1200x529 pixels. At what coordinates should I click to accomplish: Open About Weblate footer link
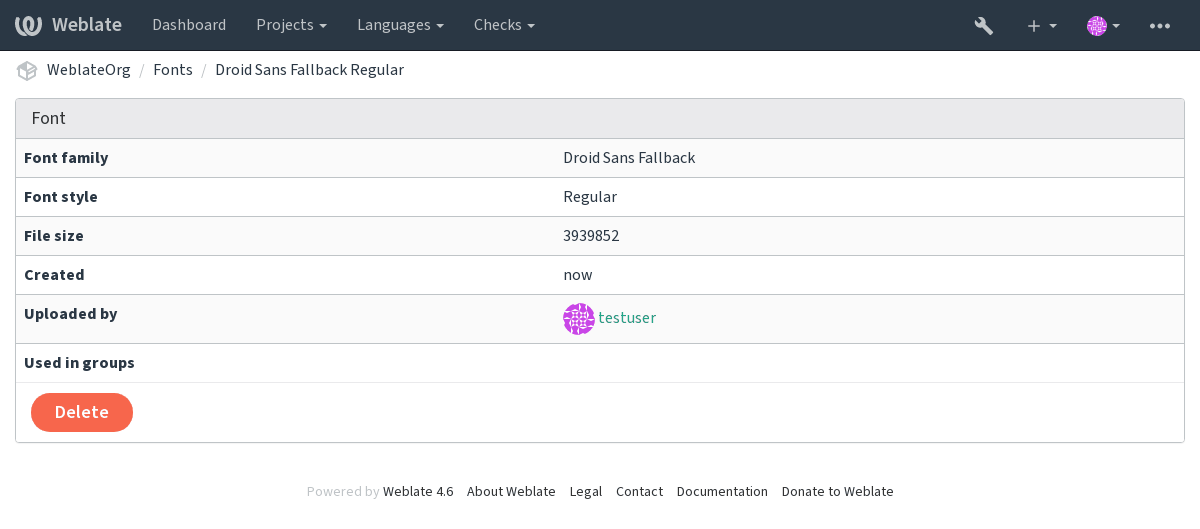coord(511,491)
